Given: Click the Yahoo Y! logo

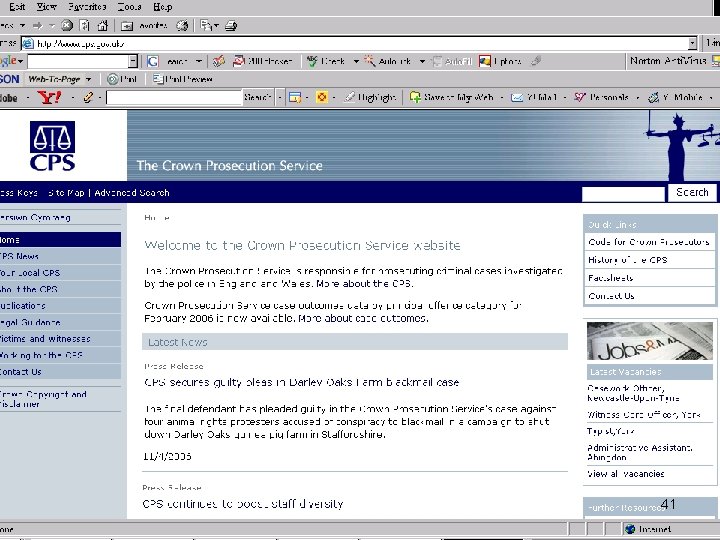Looking at the screenshot, I should pyautogui.click(x=49, y=97).
